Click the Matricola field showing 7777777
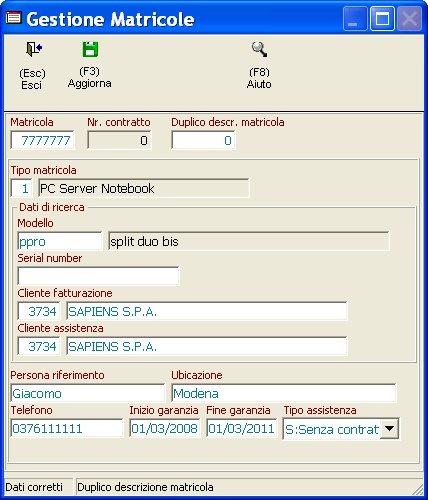This screenshot has height=500, width=428. click(x=42, y=140)
